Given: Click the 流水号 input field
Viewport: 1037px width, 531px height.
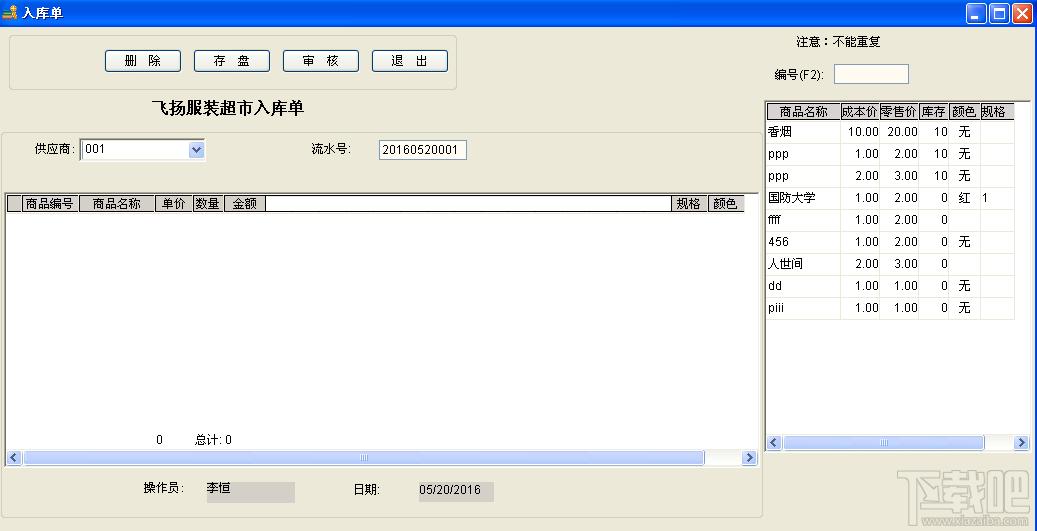Looking at the screenshot, I should coord(423,150).
